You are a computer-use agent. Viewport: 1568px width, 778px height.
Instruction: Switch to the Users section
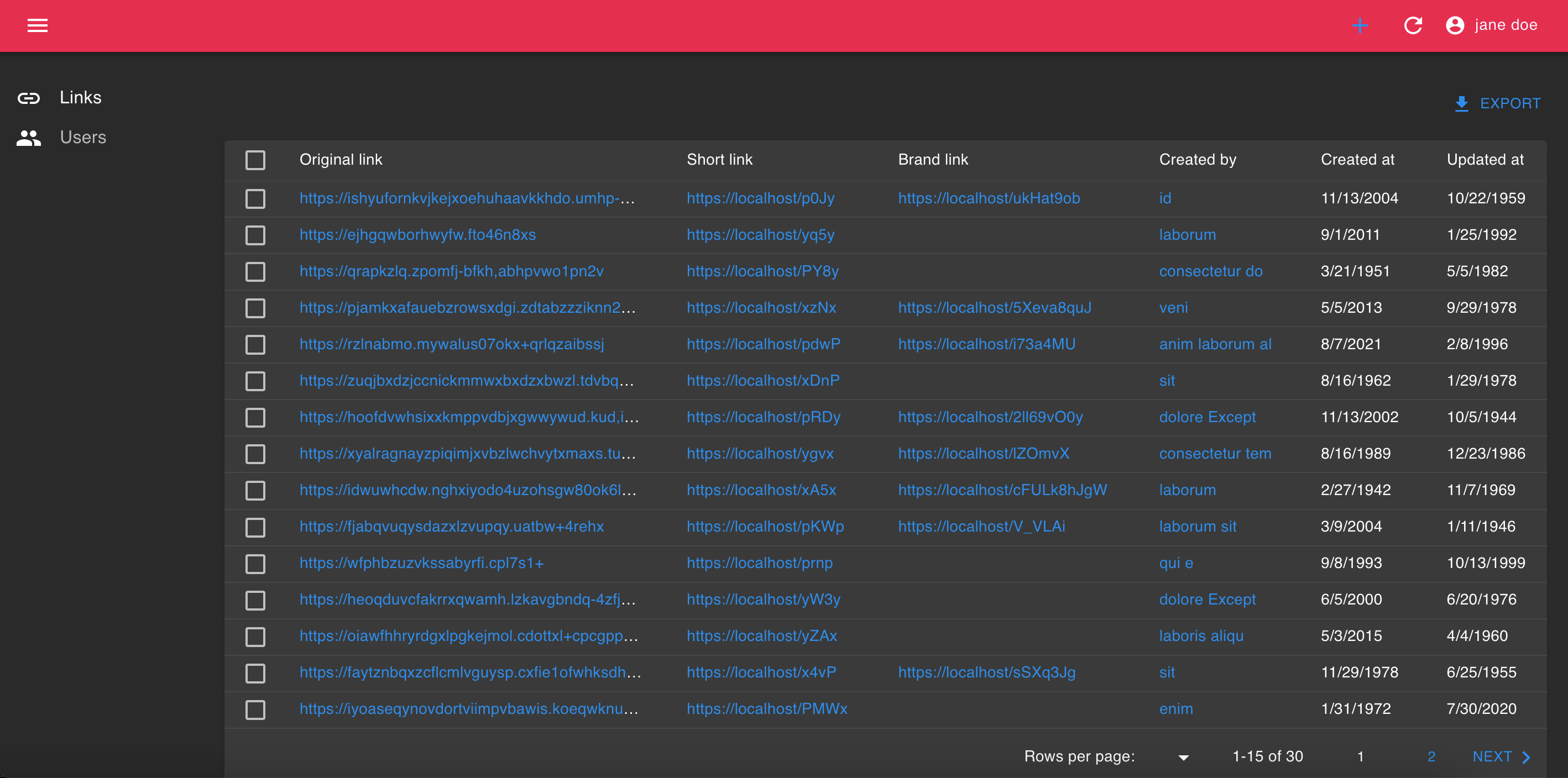pos(83,138)
